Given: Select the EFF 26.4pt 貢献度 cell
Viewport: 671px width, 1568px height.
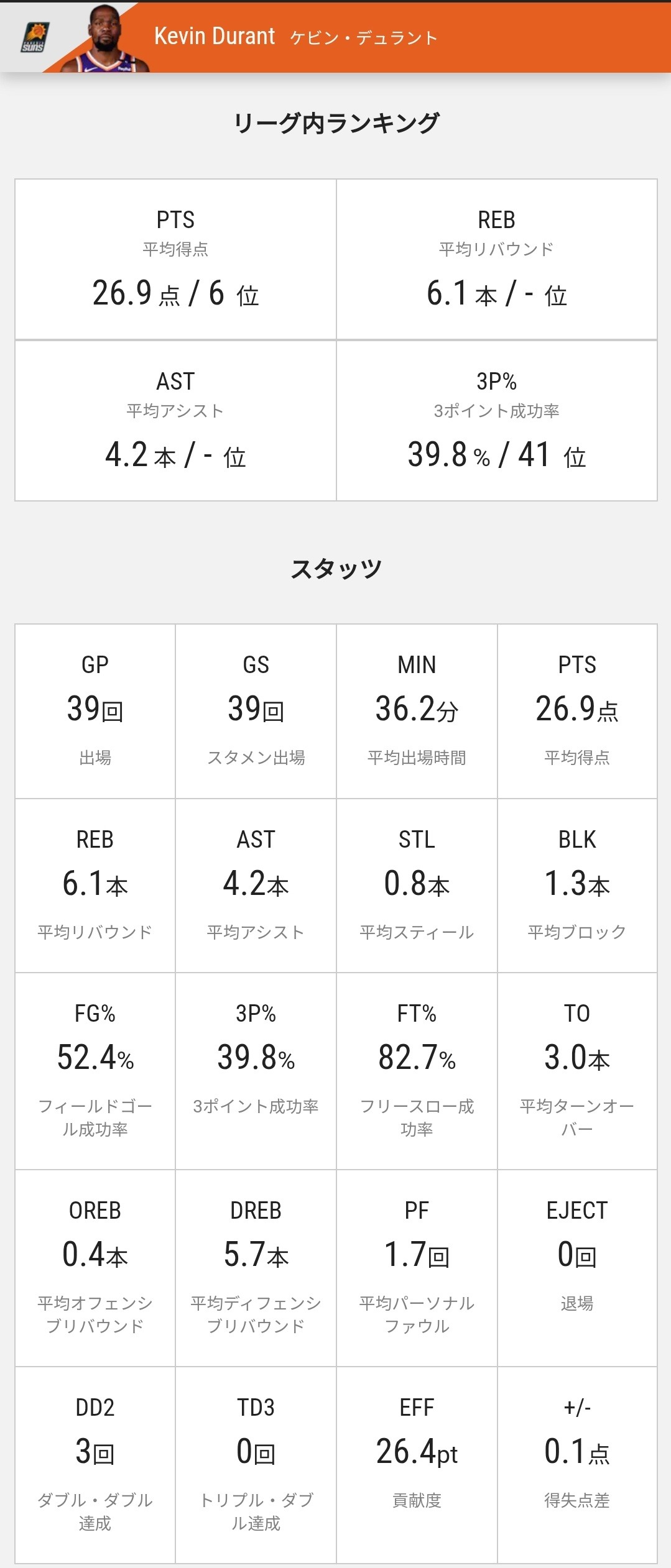Looking at the screenshot, I should (x=417, y=1465).
